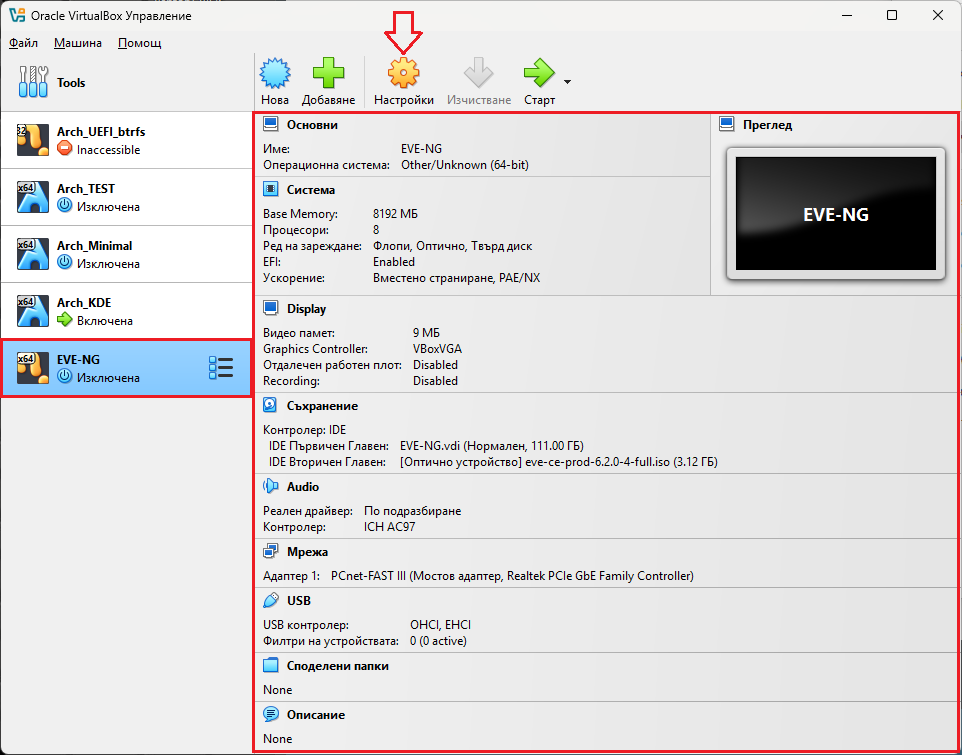962x755 pixels.
Task: Click the Флопи, Оптично, Твърд диск boot order
Action: click(x=453, y=246)
